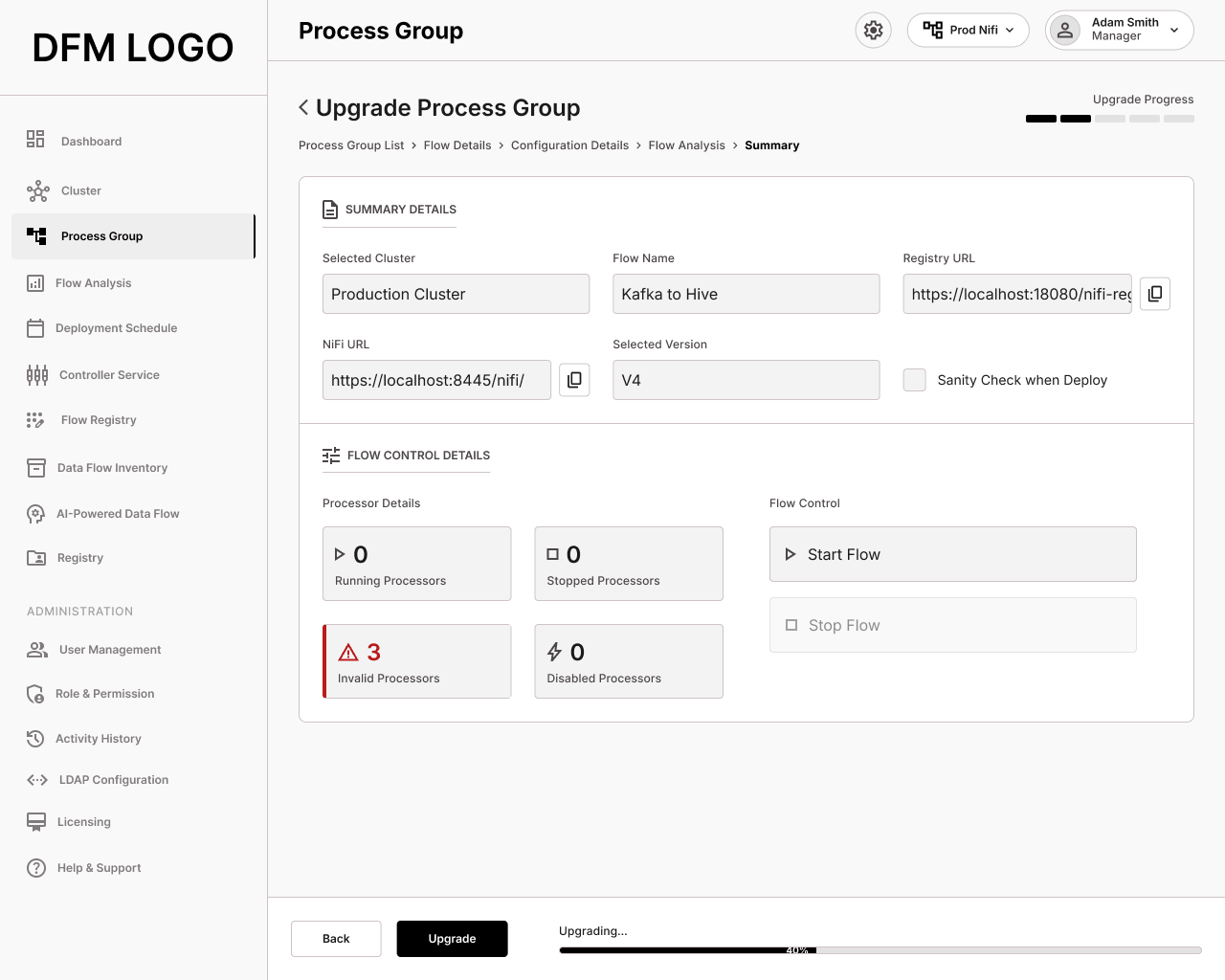Copy the Registry URL with the copy icon

click(1155, 294)
